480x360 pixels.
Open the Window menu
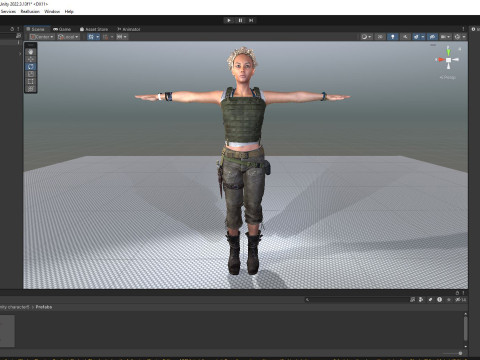[52, 11]
